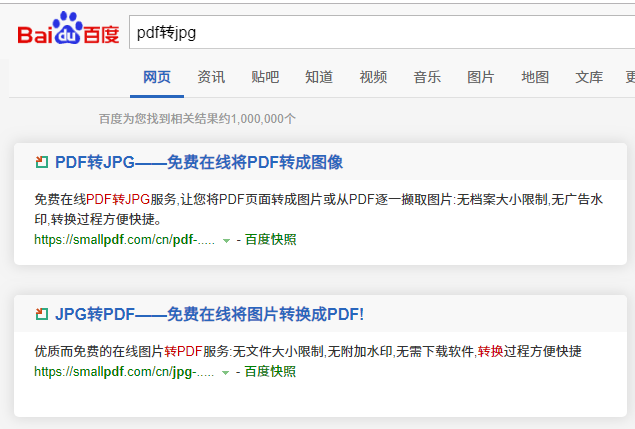The image size is (635, 429).
Task: Click the smallpdf.com/cn/jpg- URL link
Action: [x=124, y=371]
